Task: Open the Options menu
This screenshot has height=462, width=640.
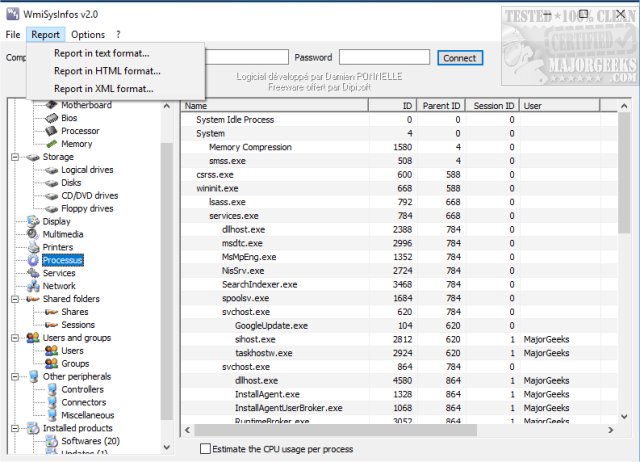Action: click(x=88, y=35)
